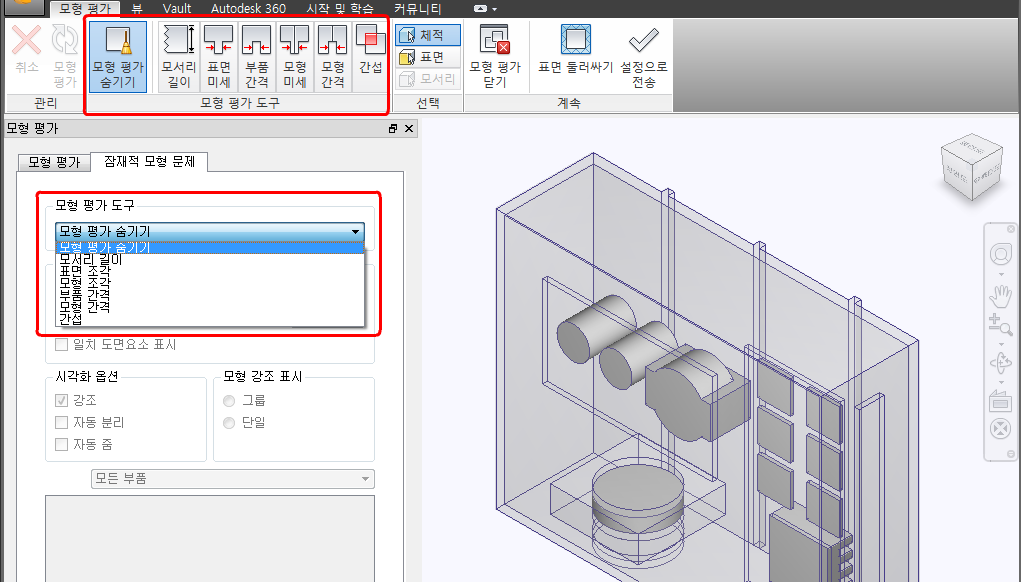
Task: Choose the 체적 selection filter
Action: click(x=428, y=35)
